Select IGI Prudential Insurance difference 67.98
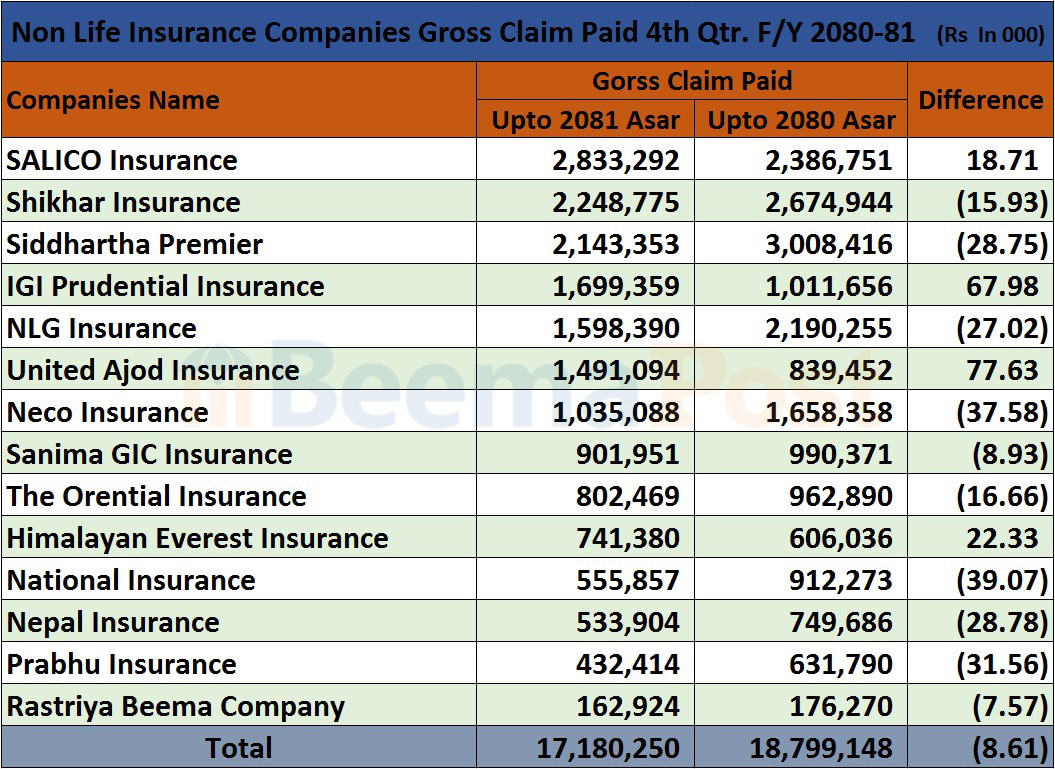Screen dimensions: 1055x769 click(x=1002, y=286)
